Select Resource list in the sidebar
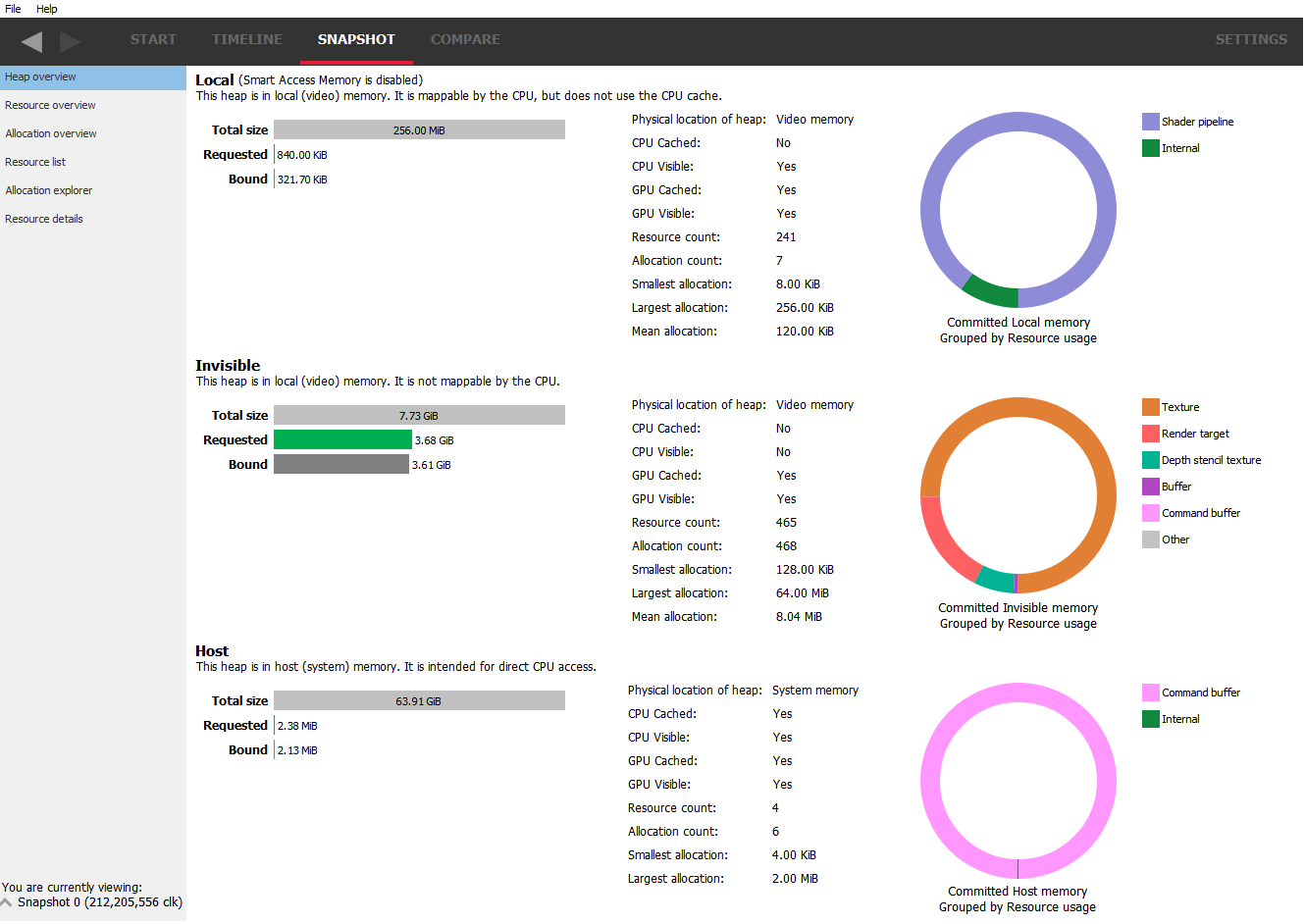1305x924 pixels. 33,162
